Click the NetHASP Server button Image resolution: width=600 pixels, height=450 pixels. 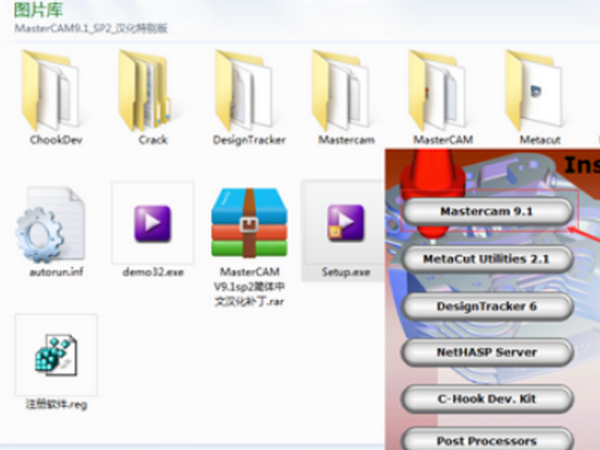[487, 352]
